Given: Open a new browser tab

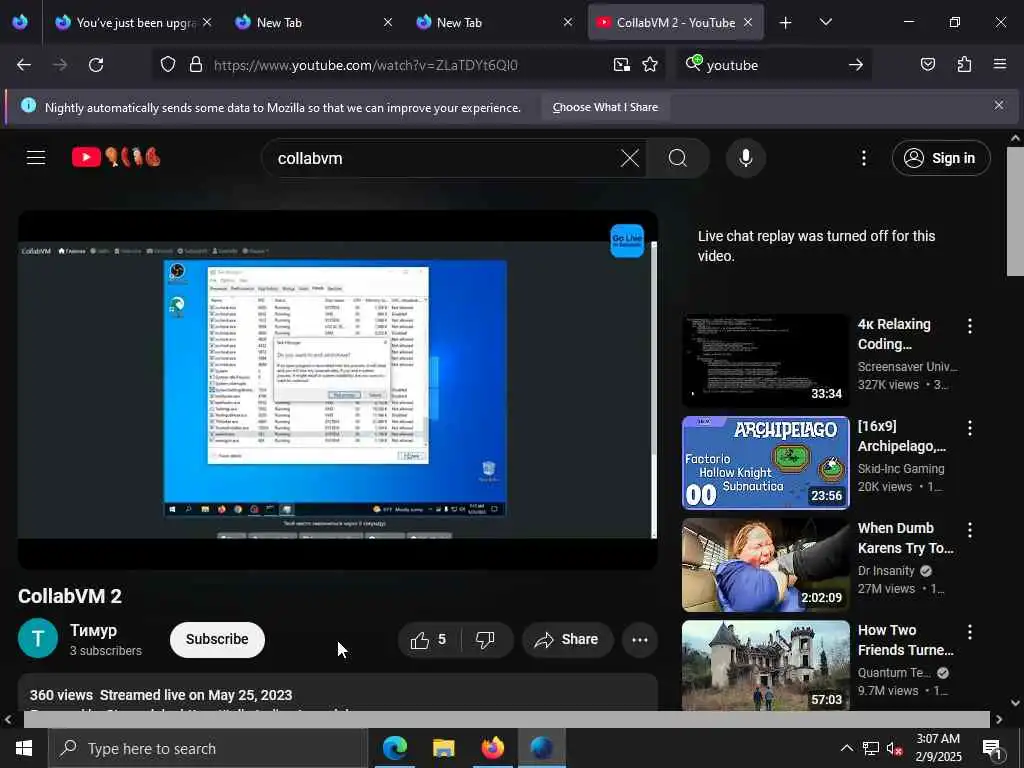Looking at the screenshot, I should click(x=786, y=23).
